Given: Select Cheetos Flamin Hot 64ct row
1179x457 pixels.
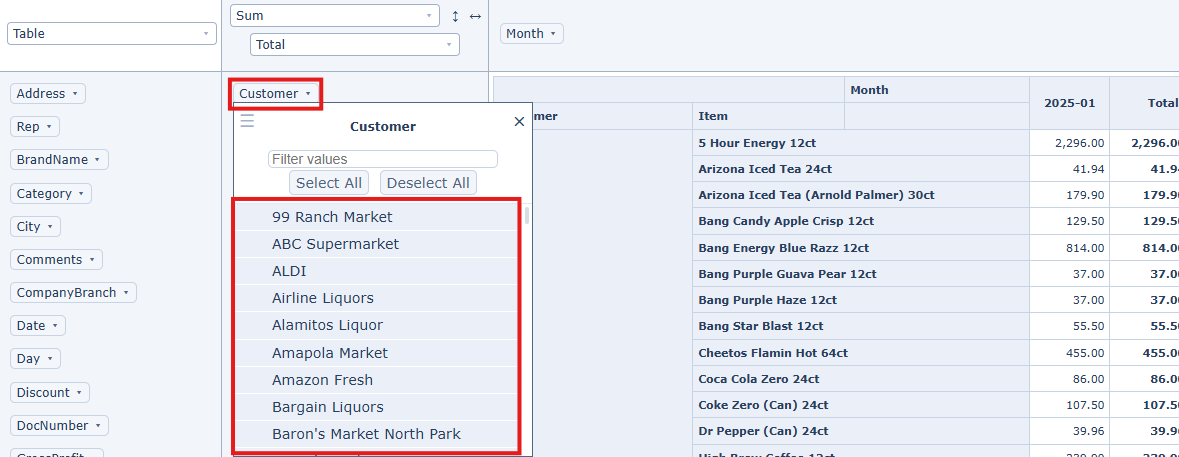Looking at the screenshot, I should [x=860, y=353].
